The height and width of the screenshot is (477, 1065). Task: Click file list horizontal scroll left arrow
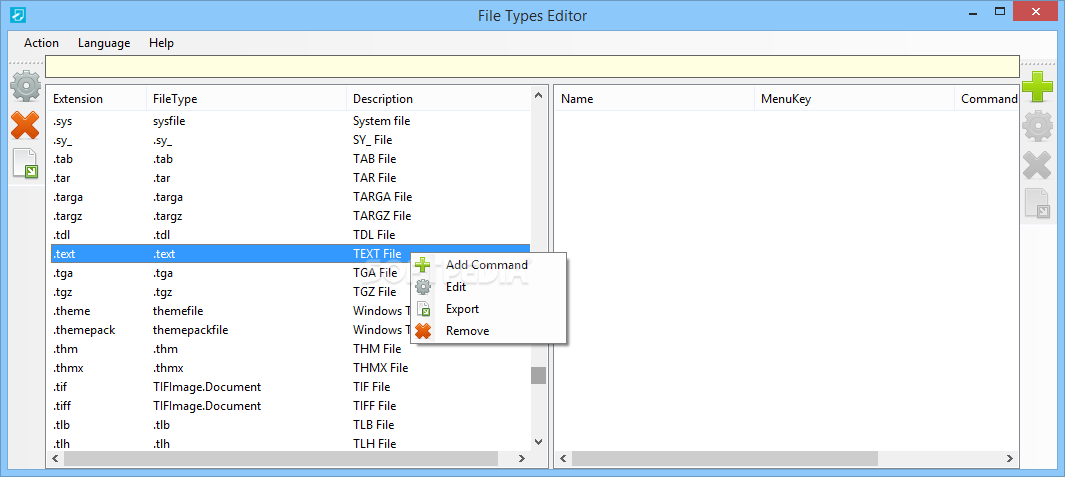56,459
